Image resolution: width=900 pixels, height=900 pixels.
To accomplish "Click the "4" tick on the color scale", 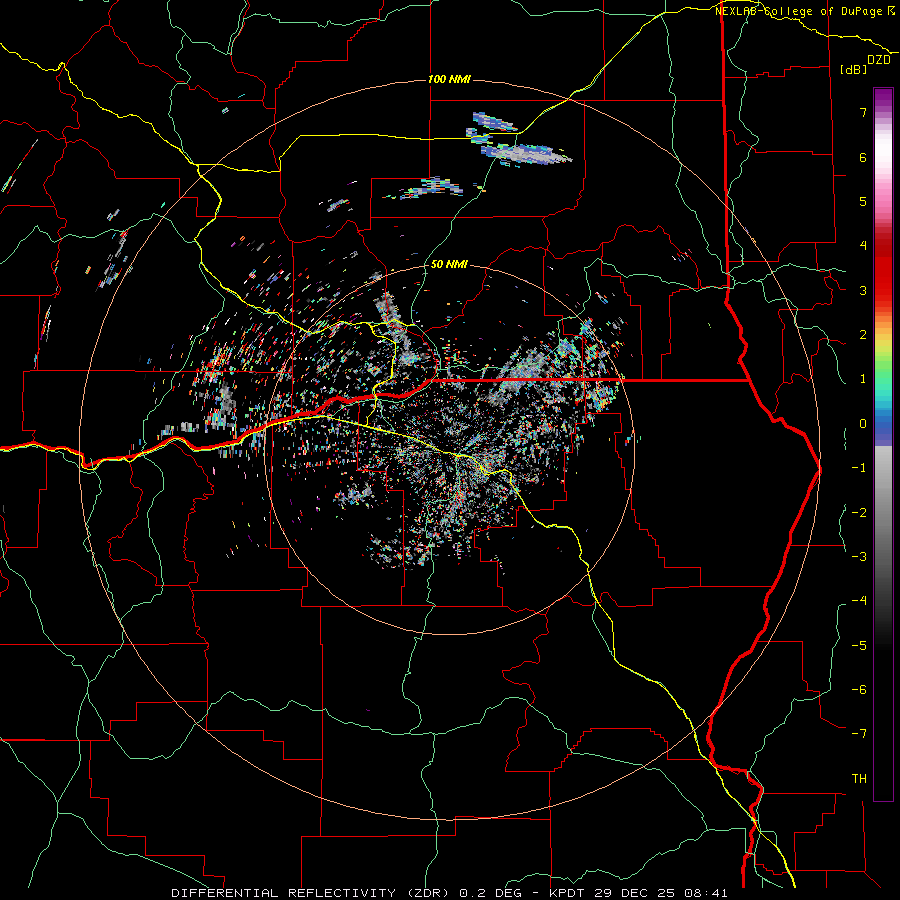I will [x=863, y=246].
